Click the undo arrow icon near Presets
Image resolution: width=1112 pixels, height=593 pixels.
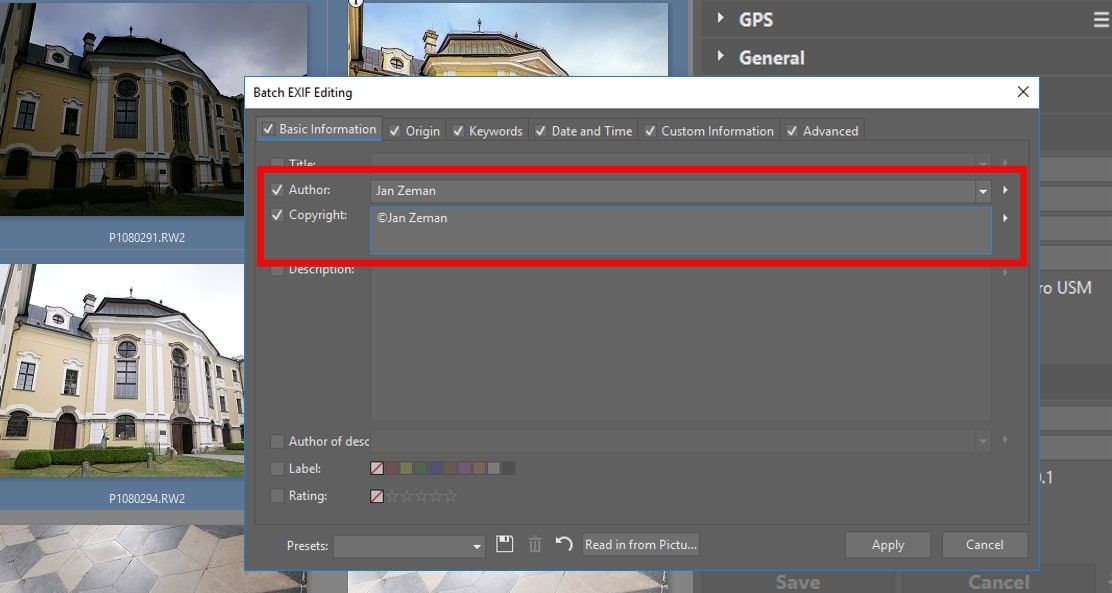click(x=563, y=544)
